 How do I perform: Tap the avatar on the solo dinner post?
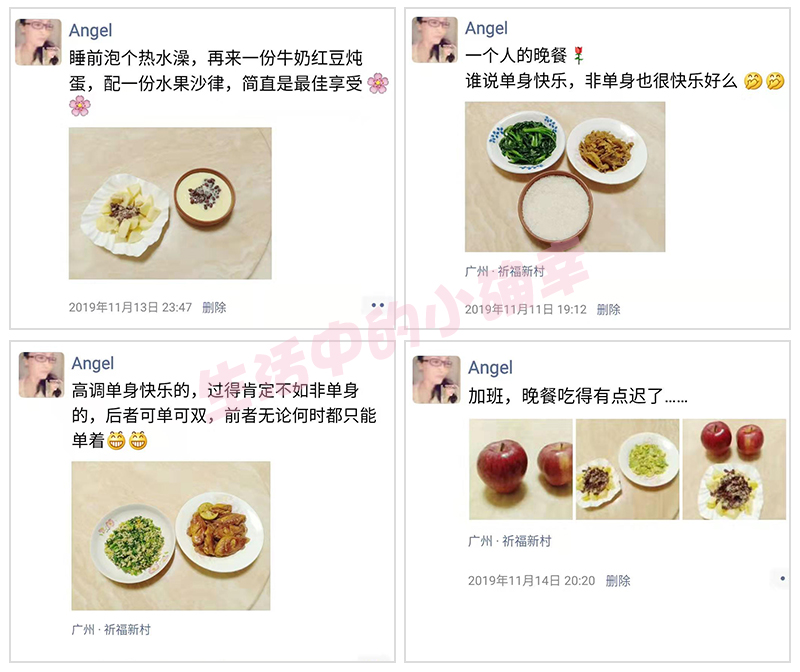[435, 40]
